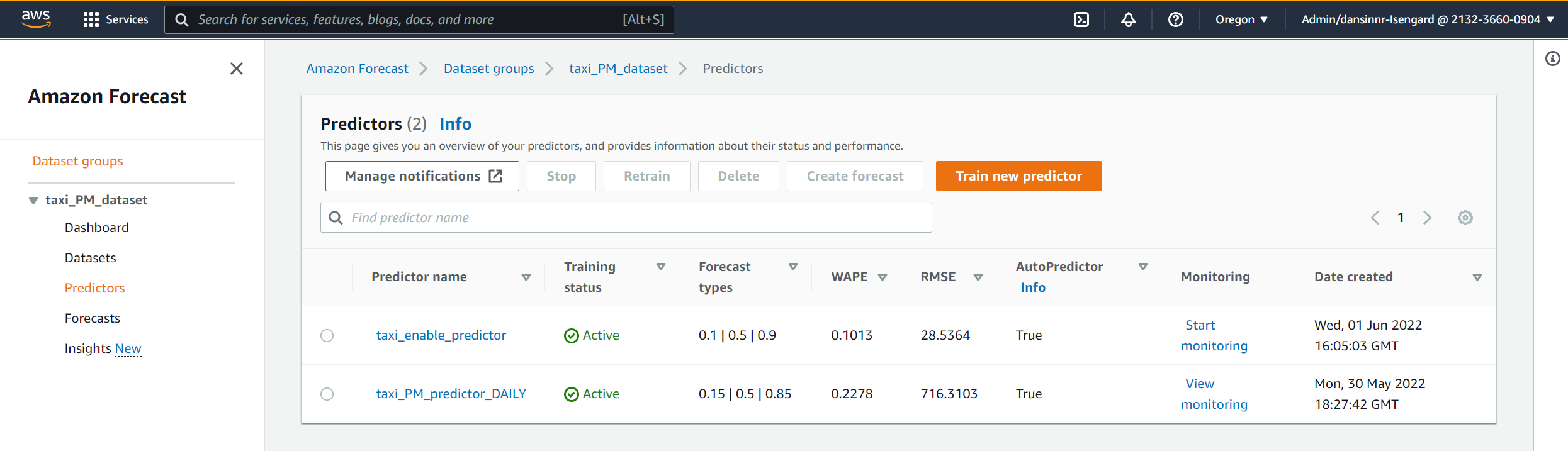Select taxi_enable_predictor radio button
Image resolution: width=1568 pixels, height=451 pixels.
point(327,335)
